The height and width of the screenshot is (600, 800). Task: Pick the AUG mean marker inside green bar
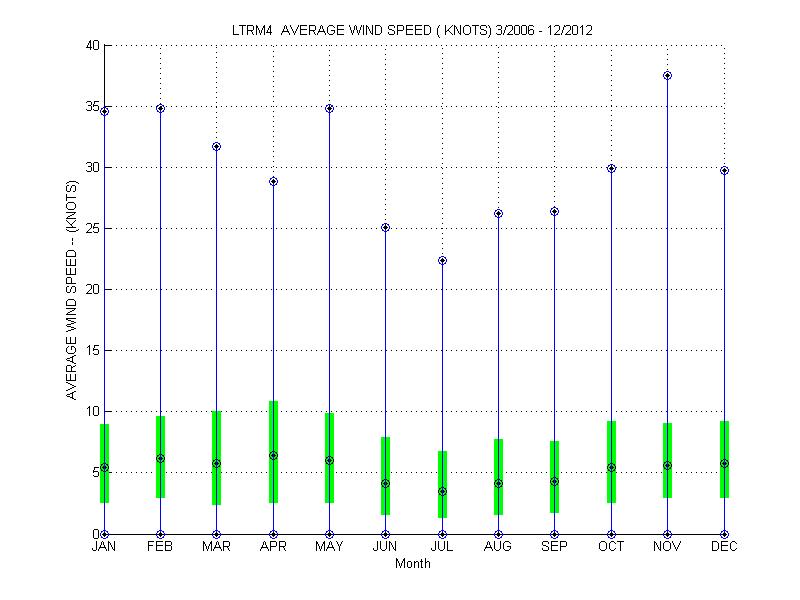(498, 483)
